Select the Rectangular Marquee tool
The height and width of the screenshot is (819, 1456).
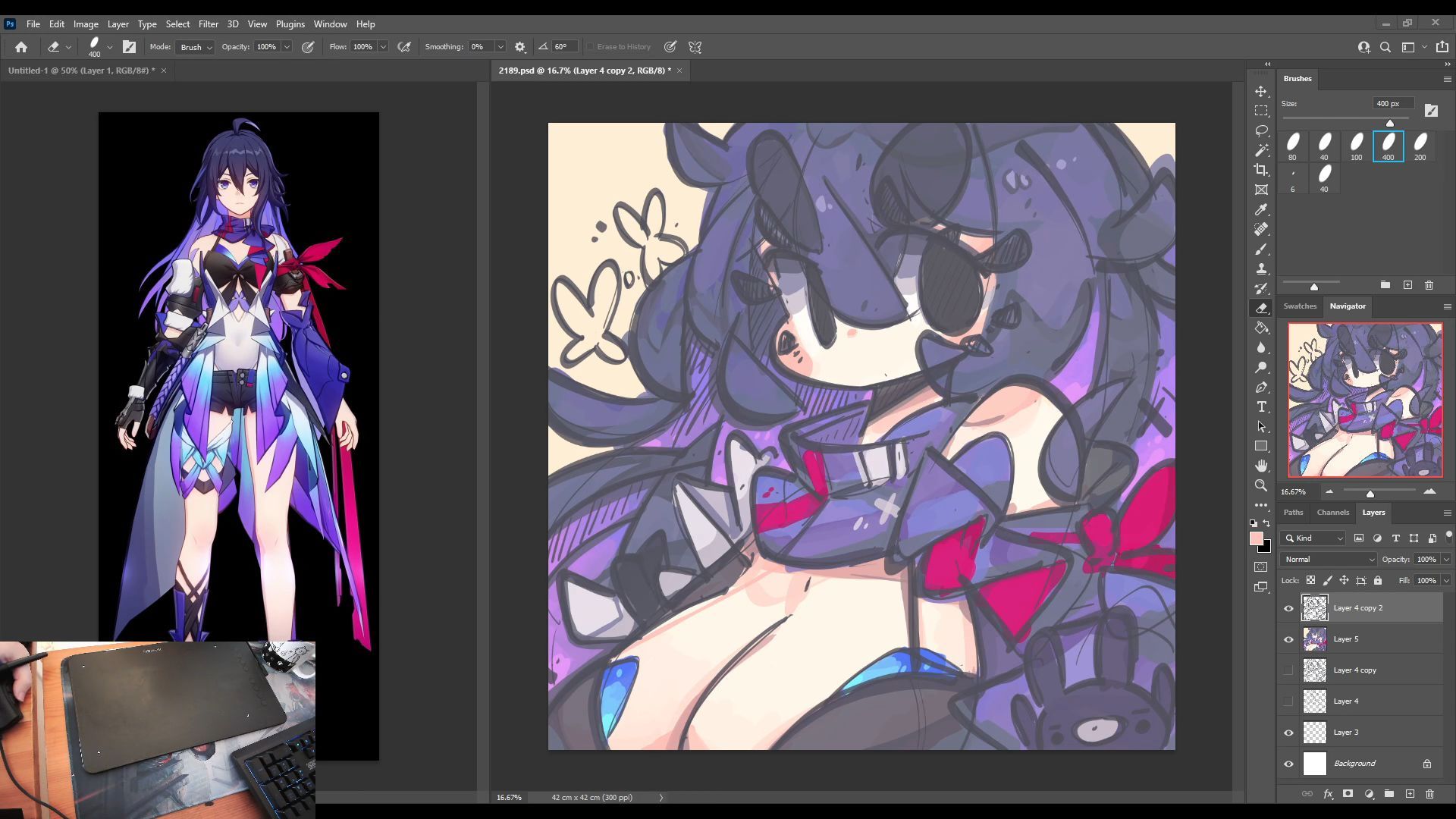pyautogui.click(x=1261, y=111)
